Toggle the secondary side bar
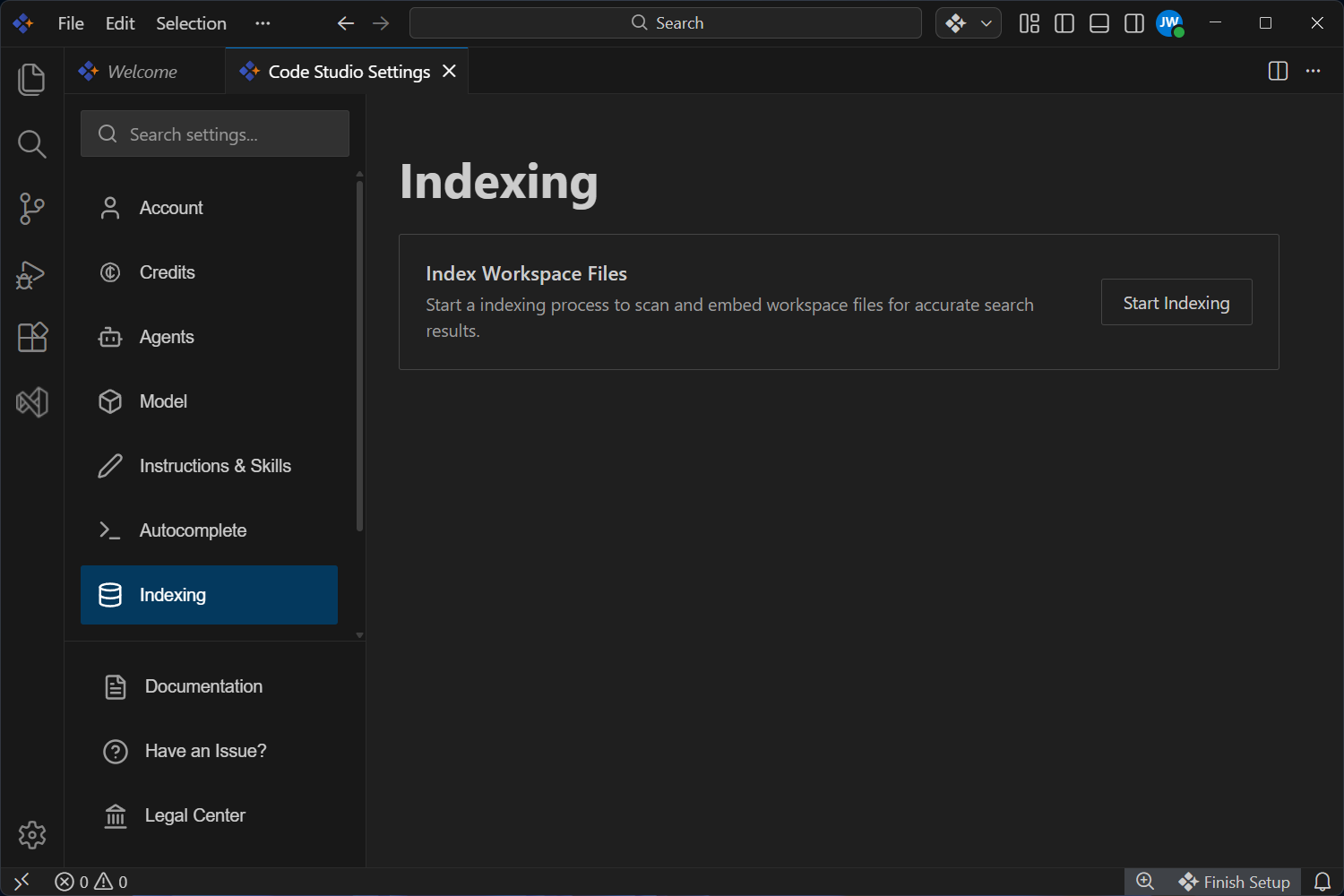The image size is (1344, 896). (1134, 23)
